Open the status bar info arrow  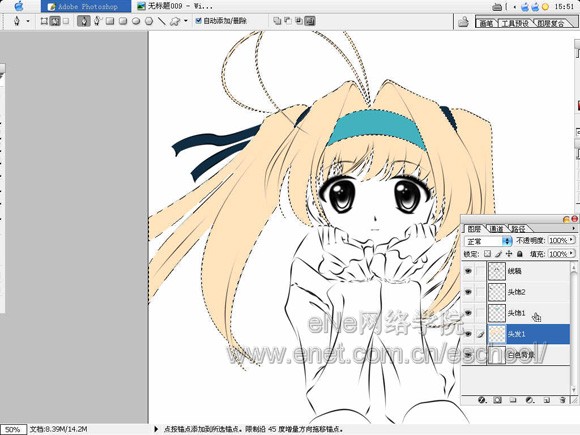156,429
